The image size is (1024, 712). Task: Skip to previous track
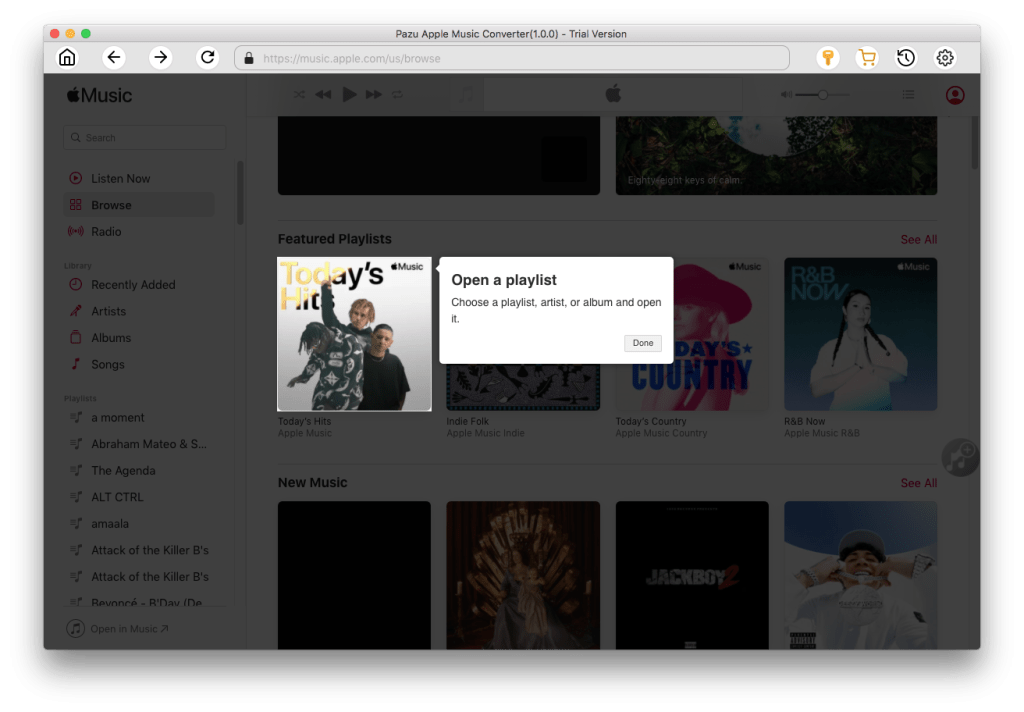[x=323, y=95]
